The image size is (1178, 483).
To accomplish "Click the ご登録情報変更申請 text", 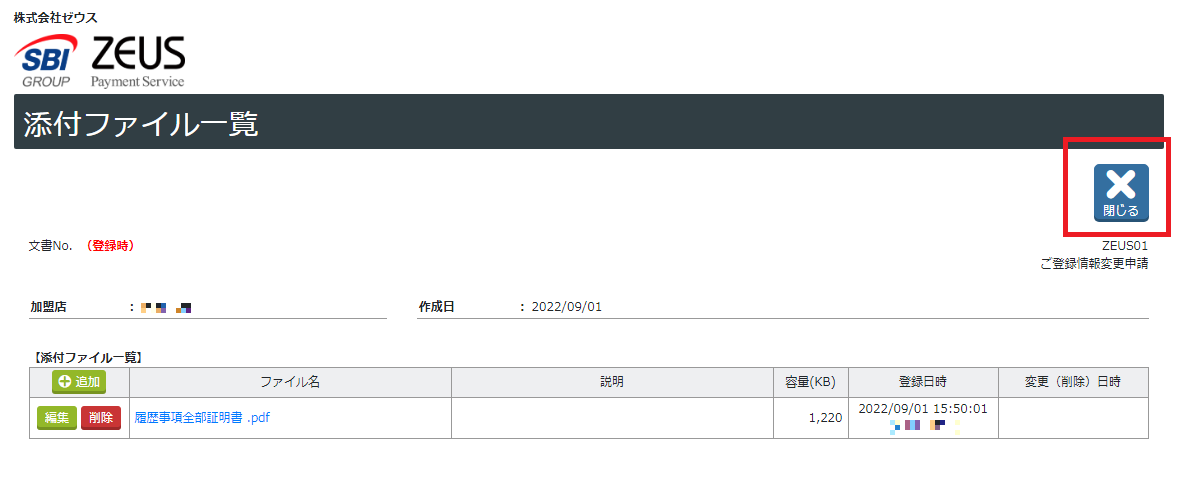I will coord(1094,264).
